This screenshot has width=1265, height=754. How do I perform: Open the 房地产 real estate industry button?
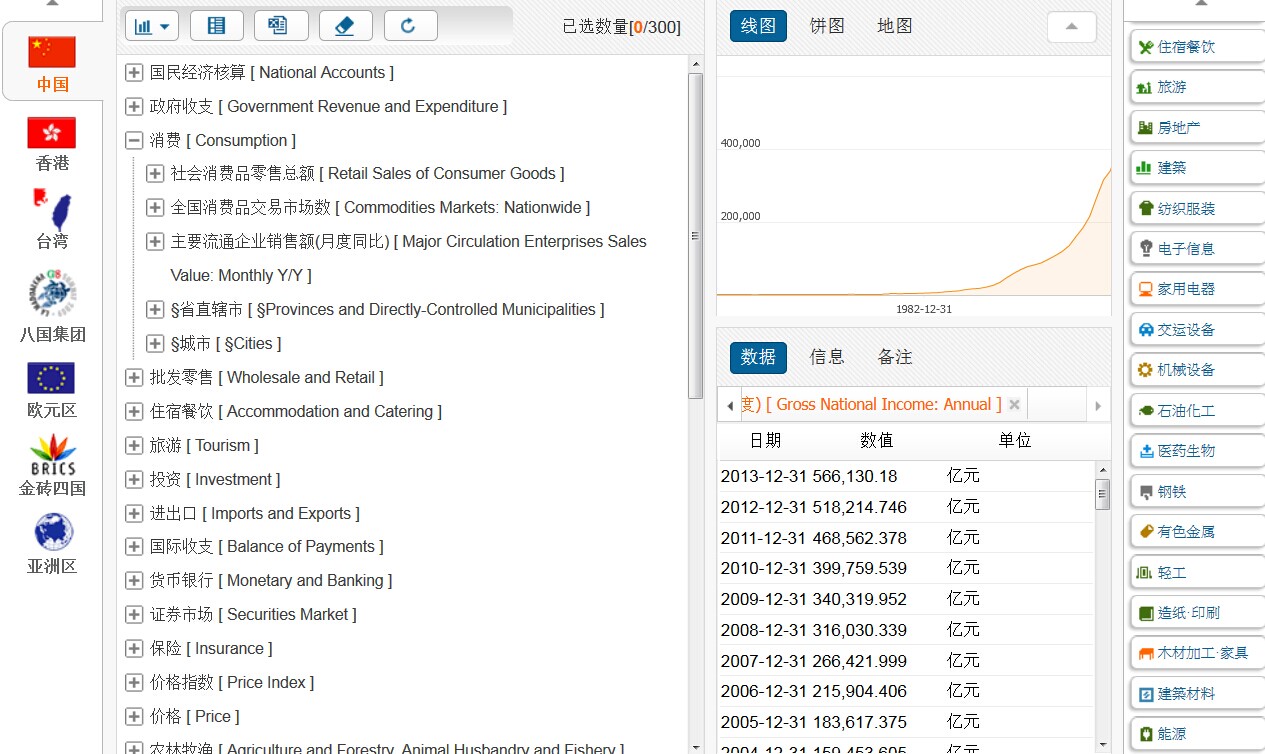tap(1197, 128)
